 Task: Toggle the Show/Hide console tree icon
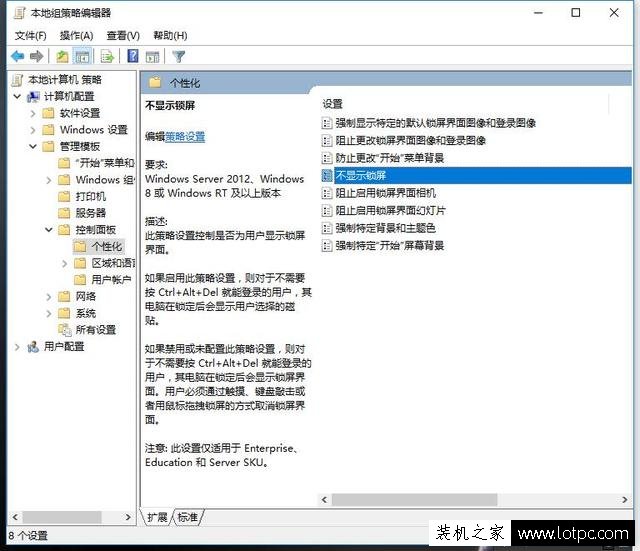coord(82,56)
